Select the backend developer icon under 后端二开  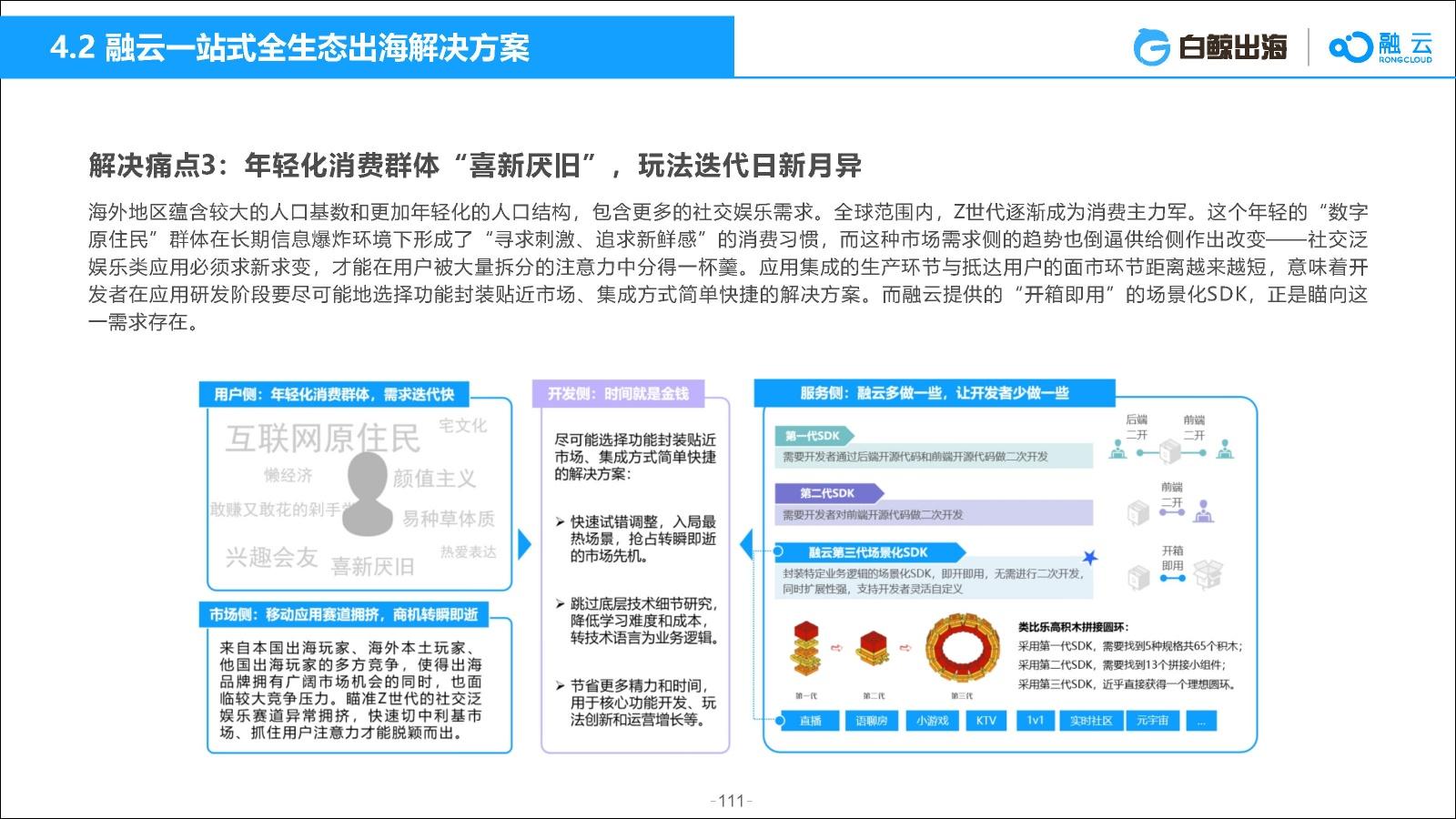(x=1117, y=449)
